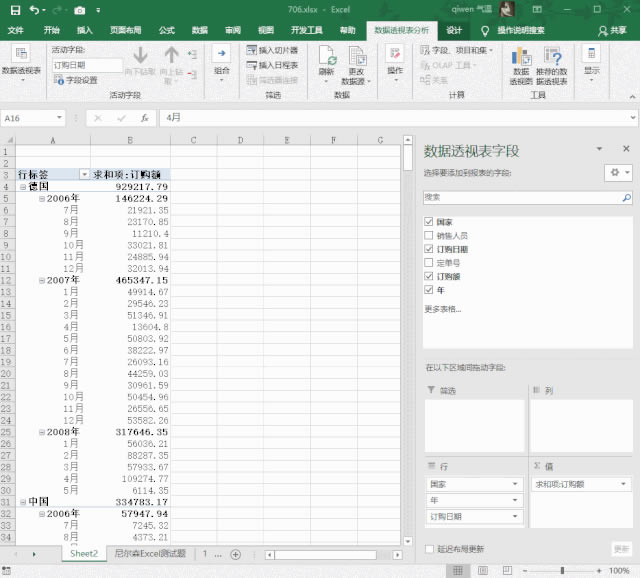Click 插入切片器 insert slicer
The image size is (640, 578).
[x=272, y=50]
